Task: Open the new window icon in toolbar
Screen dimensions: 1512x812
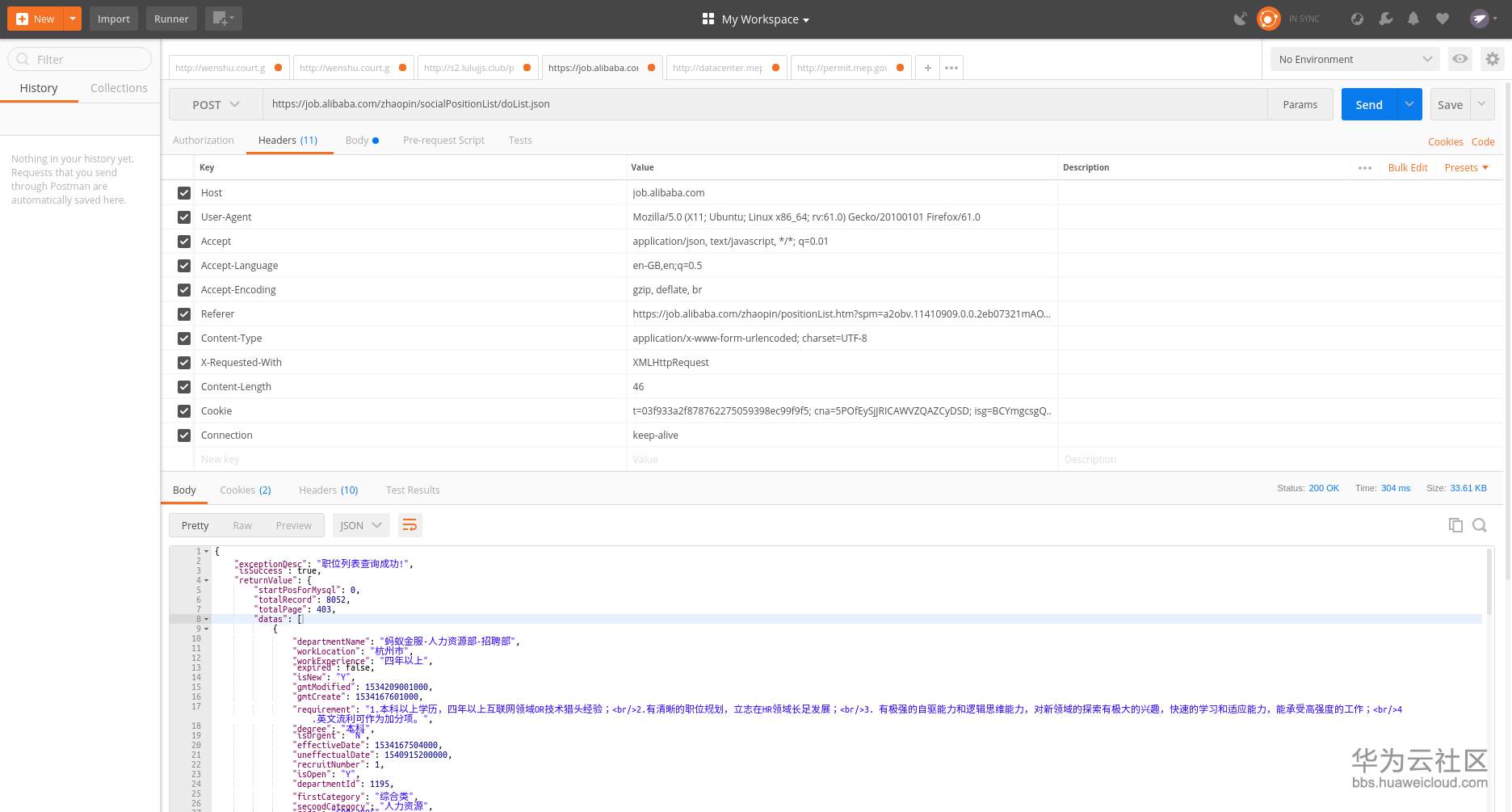Action: pyautogui.click(x=223, y=19)
